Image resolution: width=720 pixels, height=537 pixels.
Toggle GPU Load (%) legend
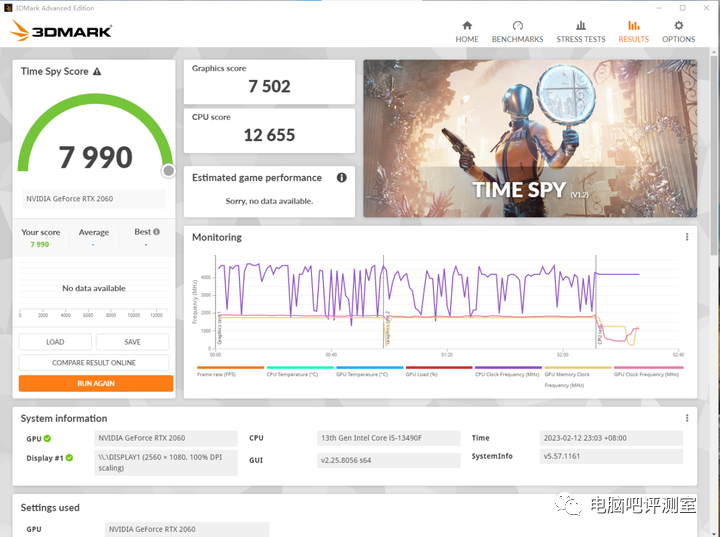pyautogui.click(x=439, y=371)
